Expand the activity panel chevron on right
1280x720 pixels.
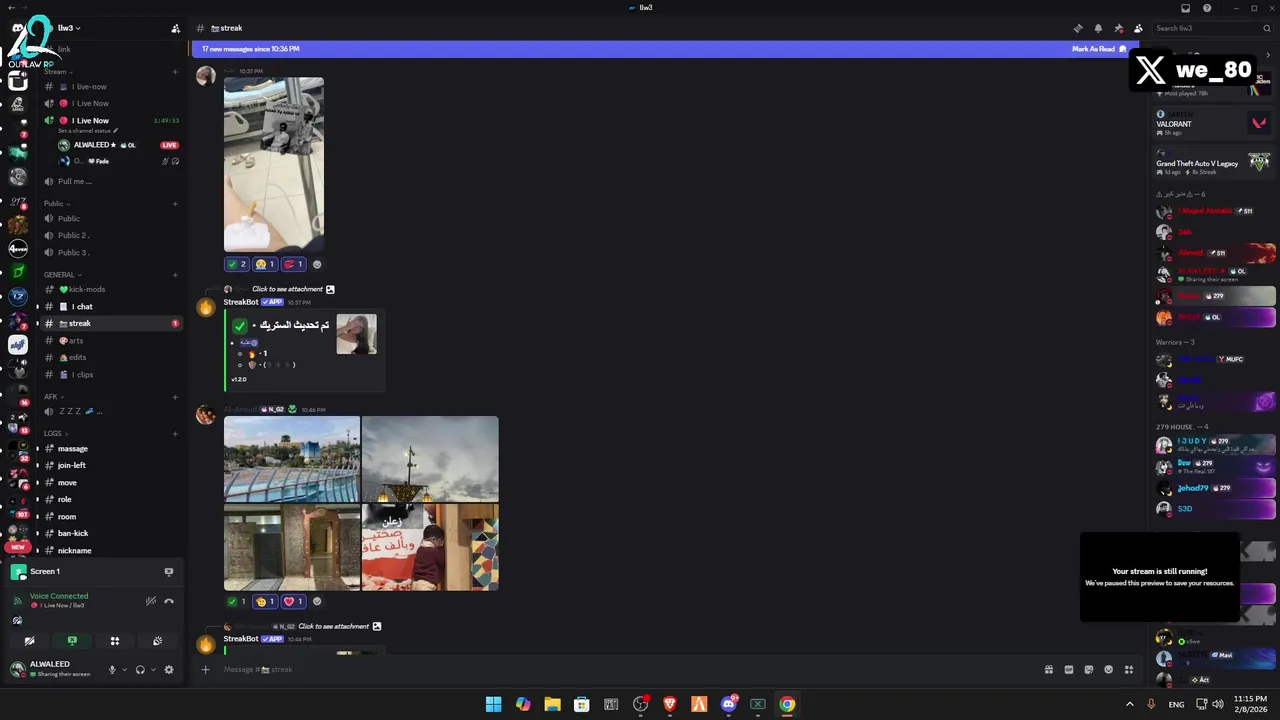tap(1268, 56)
